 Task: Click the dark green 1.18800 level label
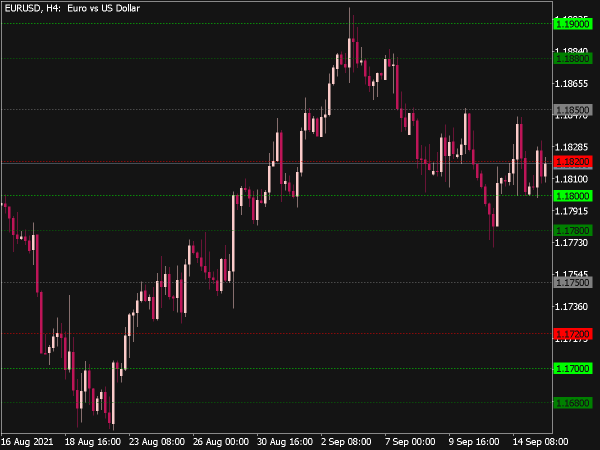(x=573, y=59)
